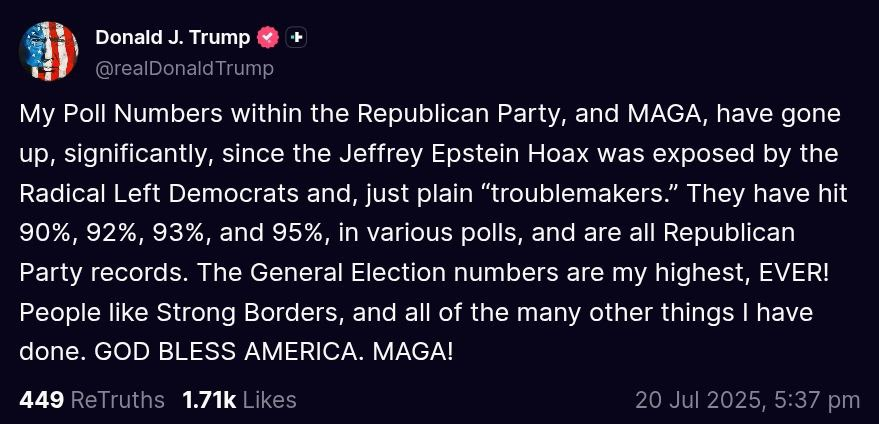Click the 1.71k Likes count number
The width and height of the screenshot is (879, 424).
tap(208, 400)
